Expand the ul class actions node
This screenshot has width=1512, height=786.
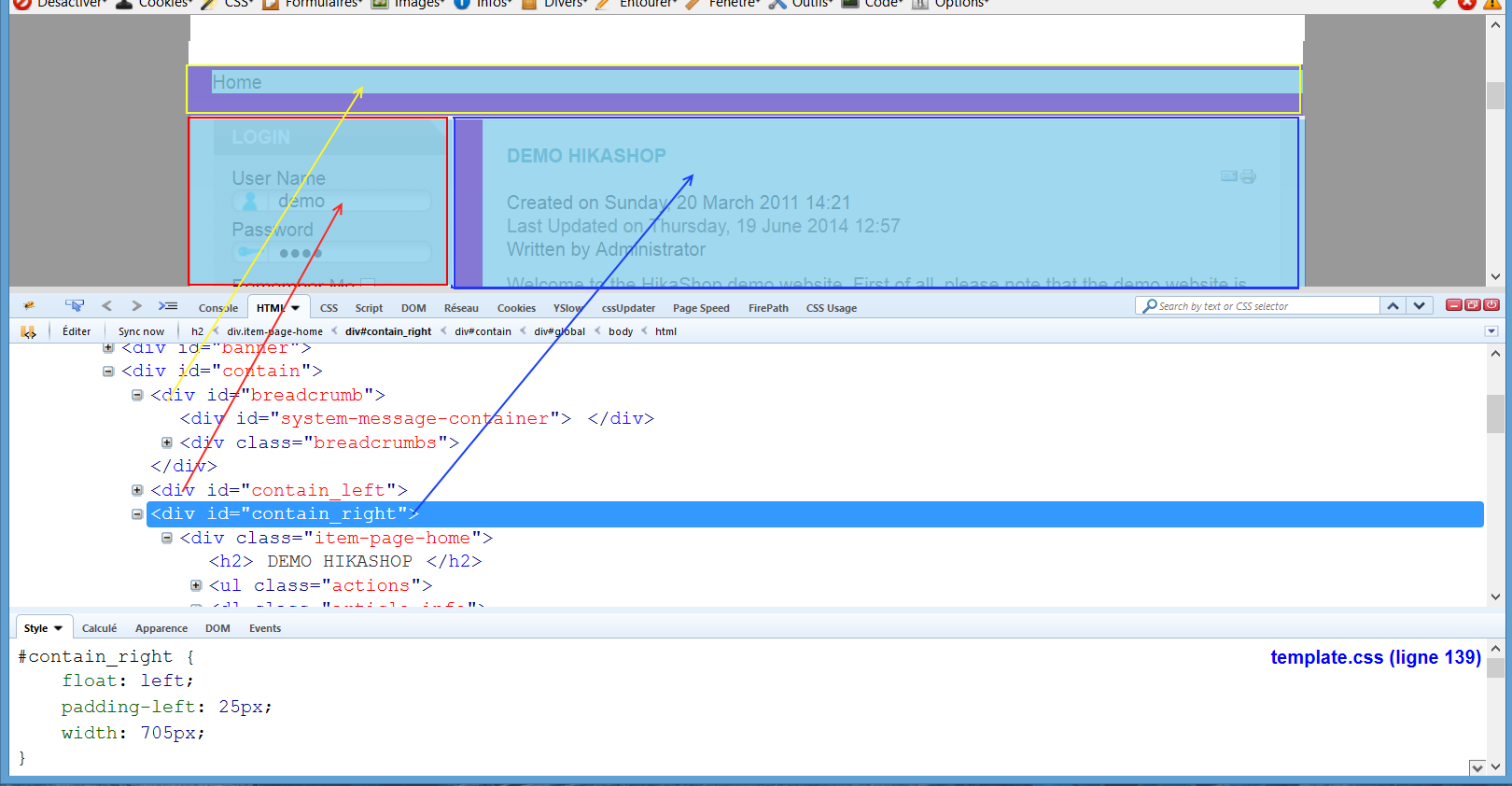196,585
